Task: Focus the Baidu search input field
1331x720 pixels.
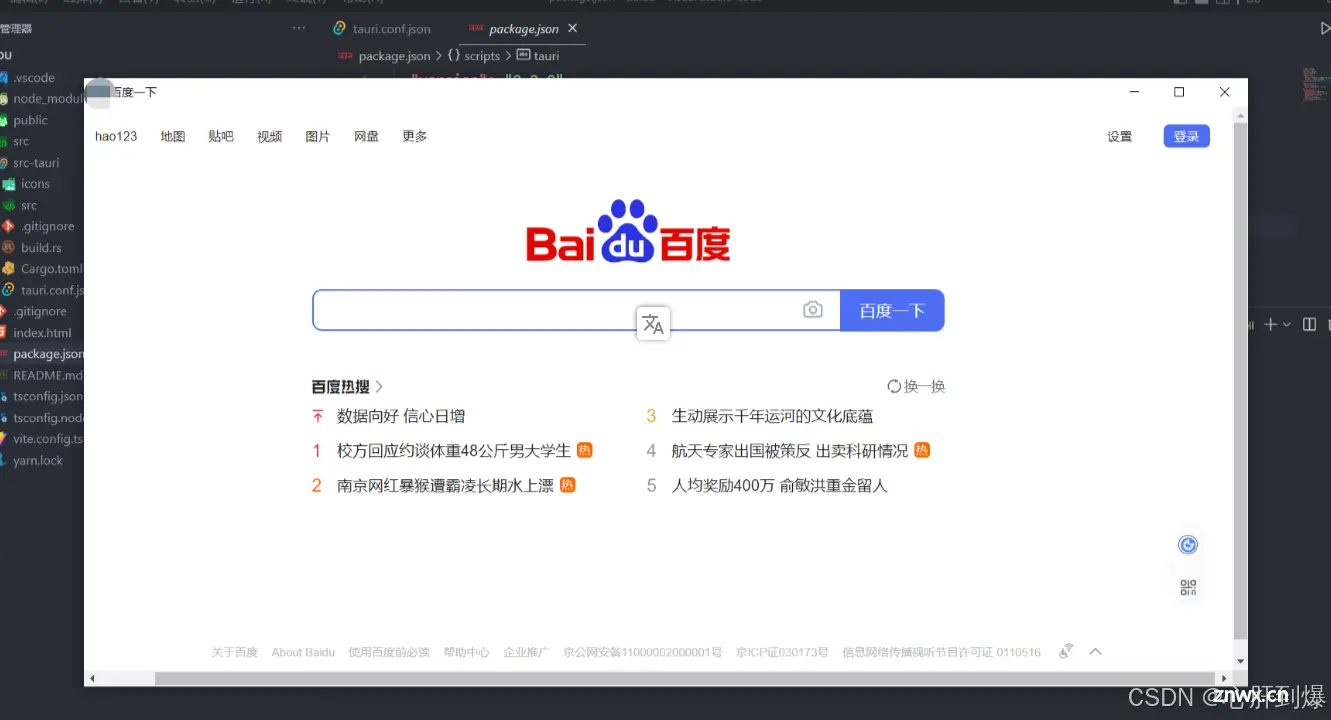Action: 576,310
